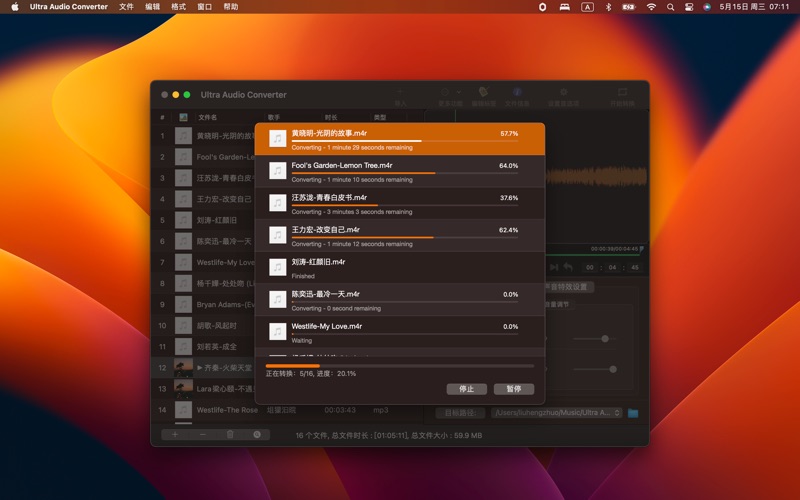Click the 类型 column header
Image resolution: width=800 pixels, height=500 pixels.
(x=380, y=117)
